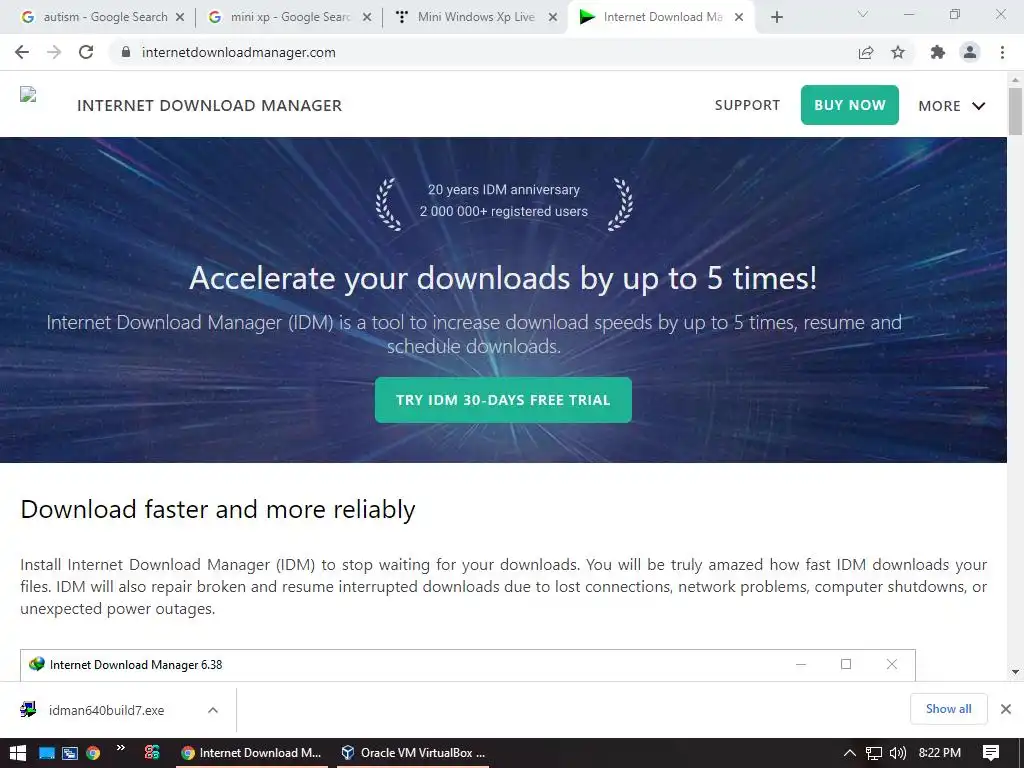Click the 20 years IDM anniversary text

click(504, 189)
